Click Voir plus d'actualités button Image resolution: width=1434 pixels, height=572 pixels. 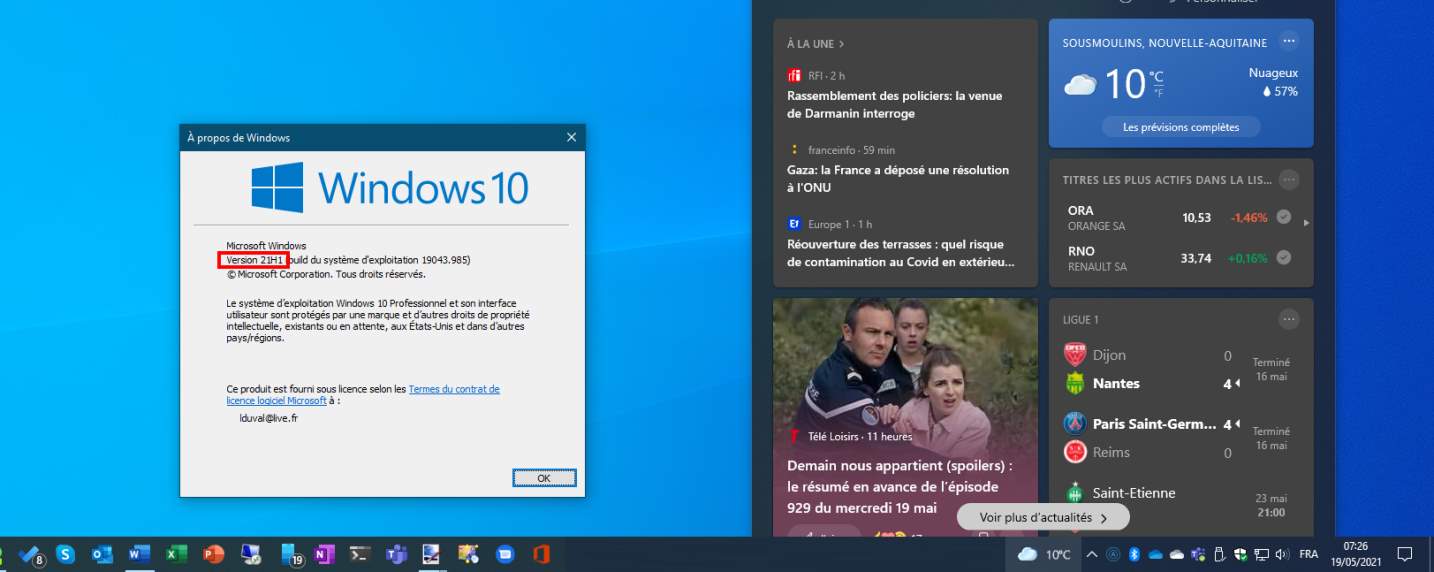1043,517
